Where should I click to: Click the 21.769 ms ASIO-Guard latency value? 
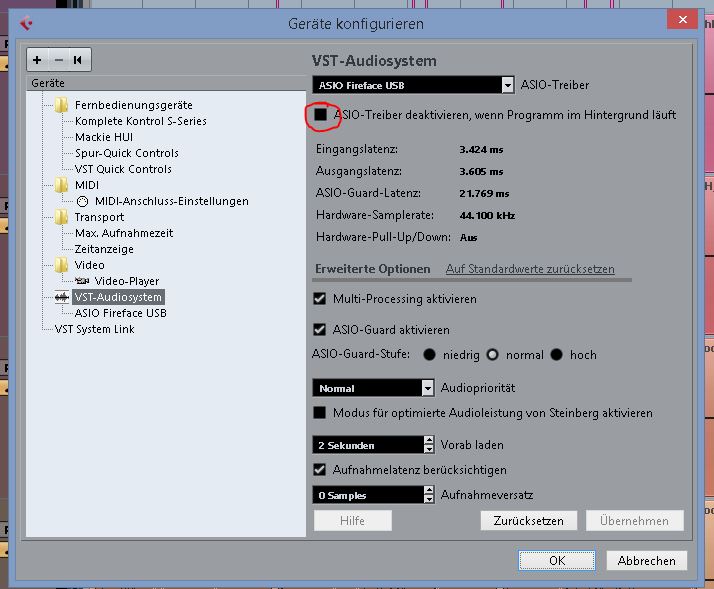click(x=484, y=194)
